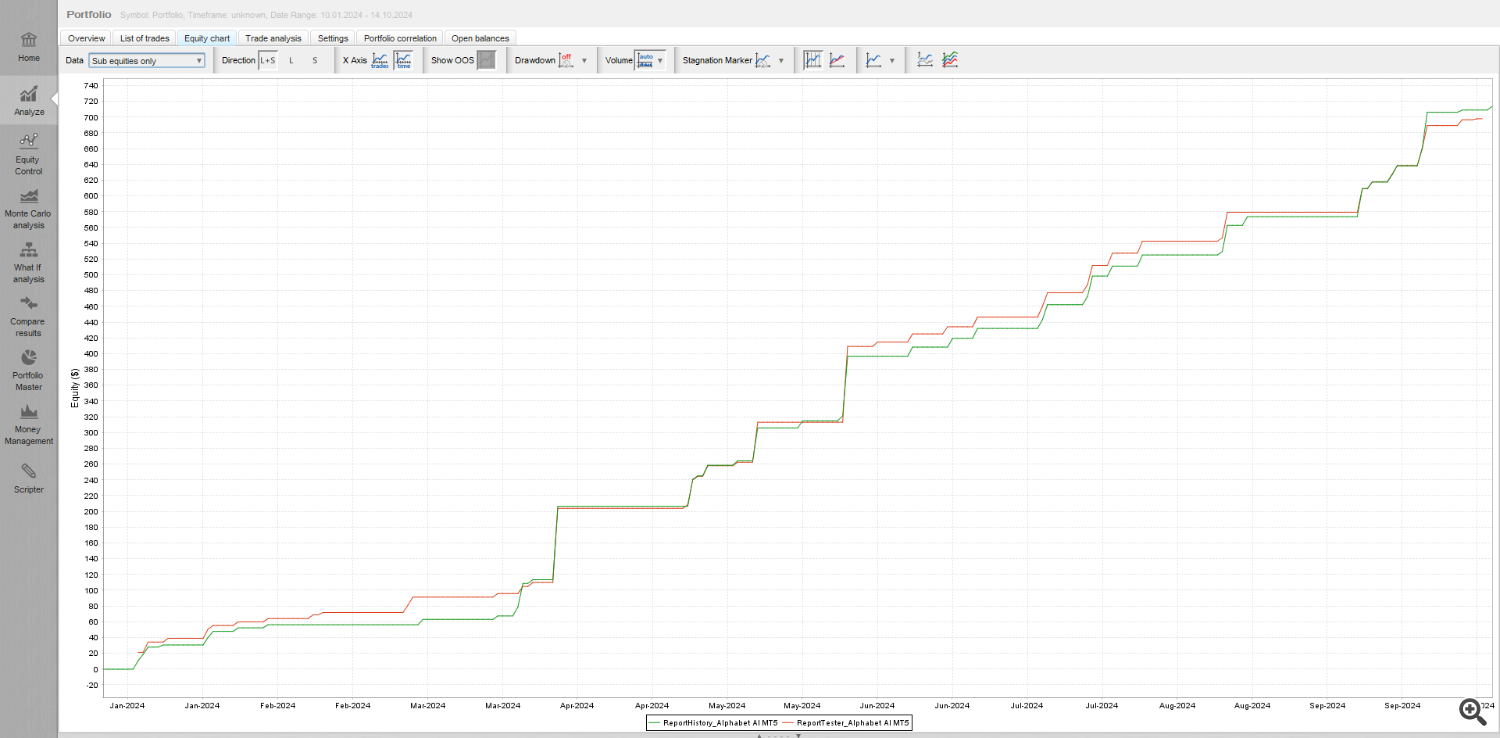Open Compare results in sidebar
The image size is (1500, 738).
29,315
